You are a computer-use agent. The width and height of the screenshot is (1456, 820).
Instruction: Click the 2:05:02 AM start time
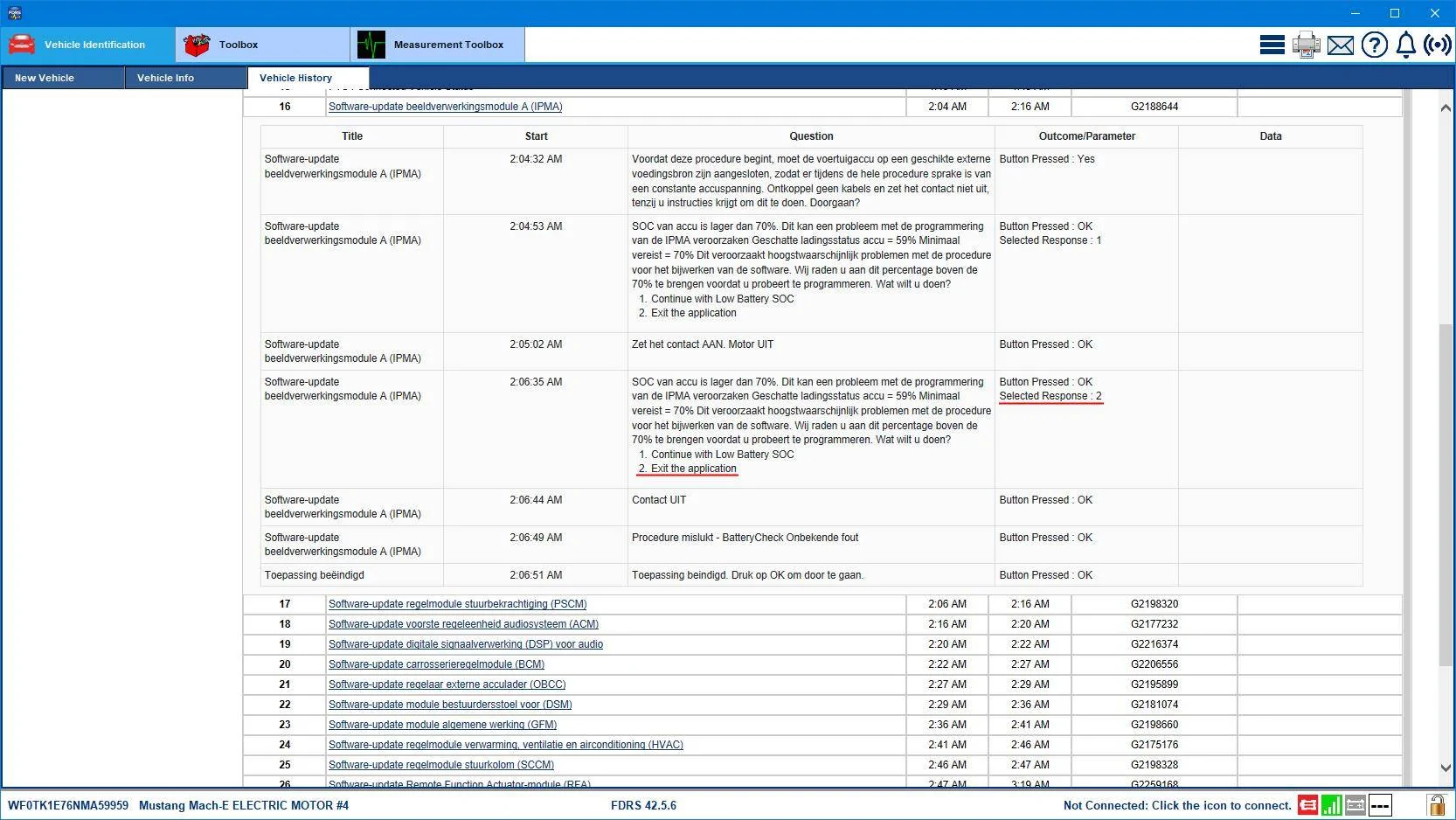tap(536, 344)
